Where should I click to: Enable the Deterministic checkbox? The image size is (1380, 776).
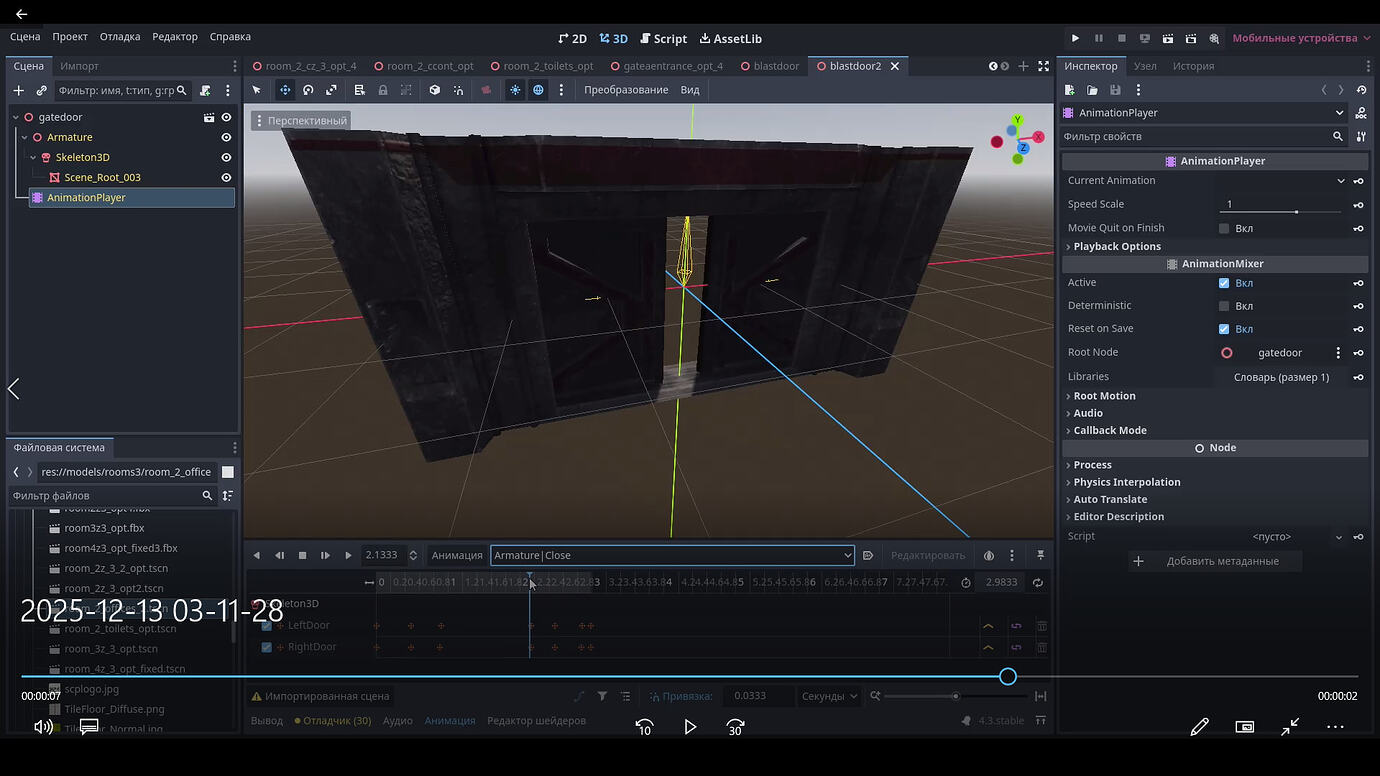point(1226,305)
